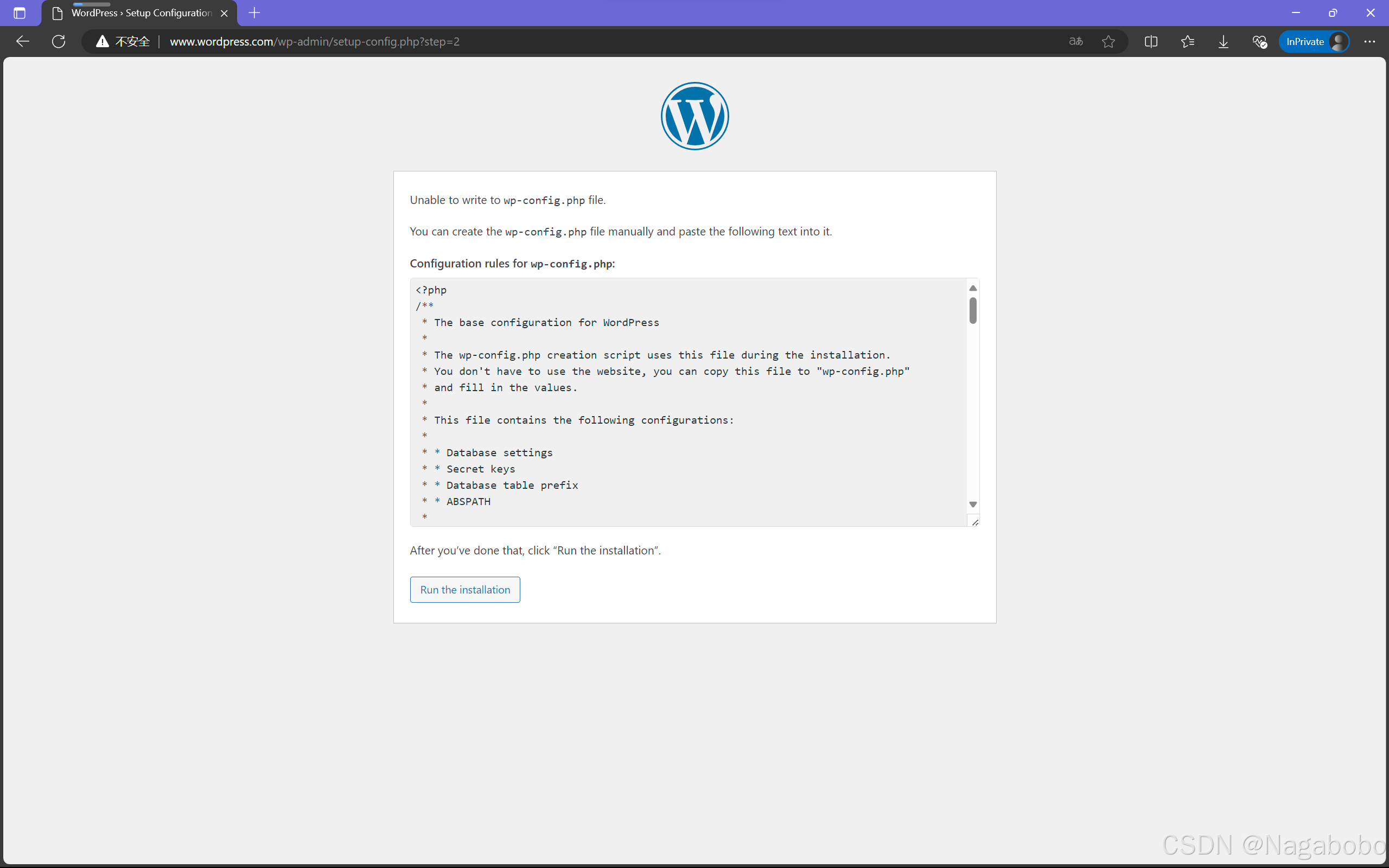Open the favorites list icon
The height and width of the screenshot is (868, 1389).
[x=1188, y=41]
